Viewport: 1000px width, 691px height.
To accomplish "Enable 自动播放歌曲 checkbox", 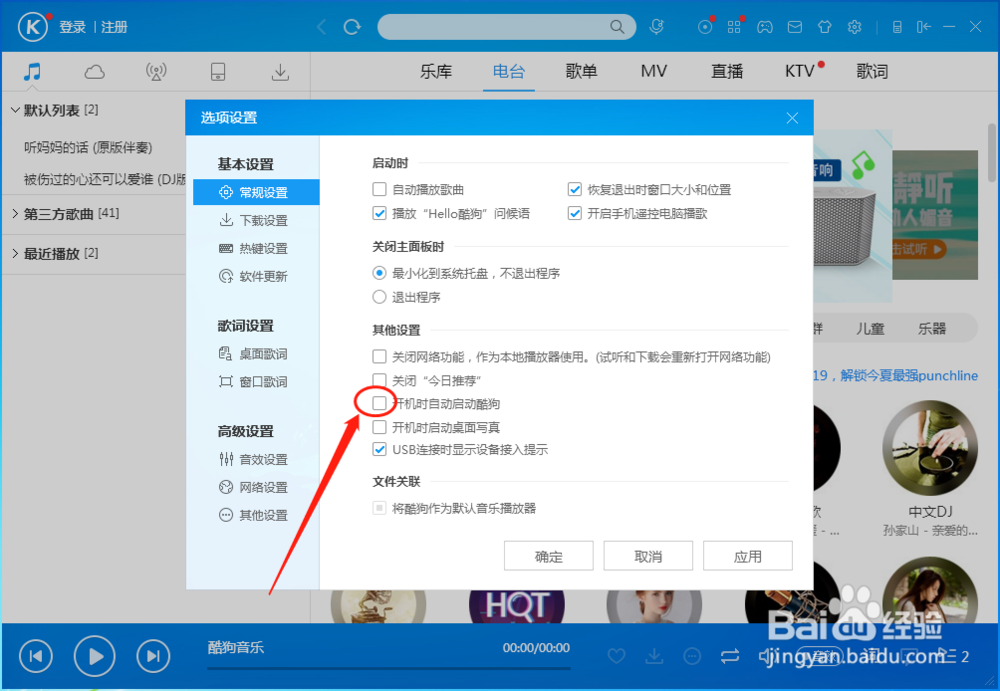I will 379,189.
